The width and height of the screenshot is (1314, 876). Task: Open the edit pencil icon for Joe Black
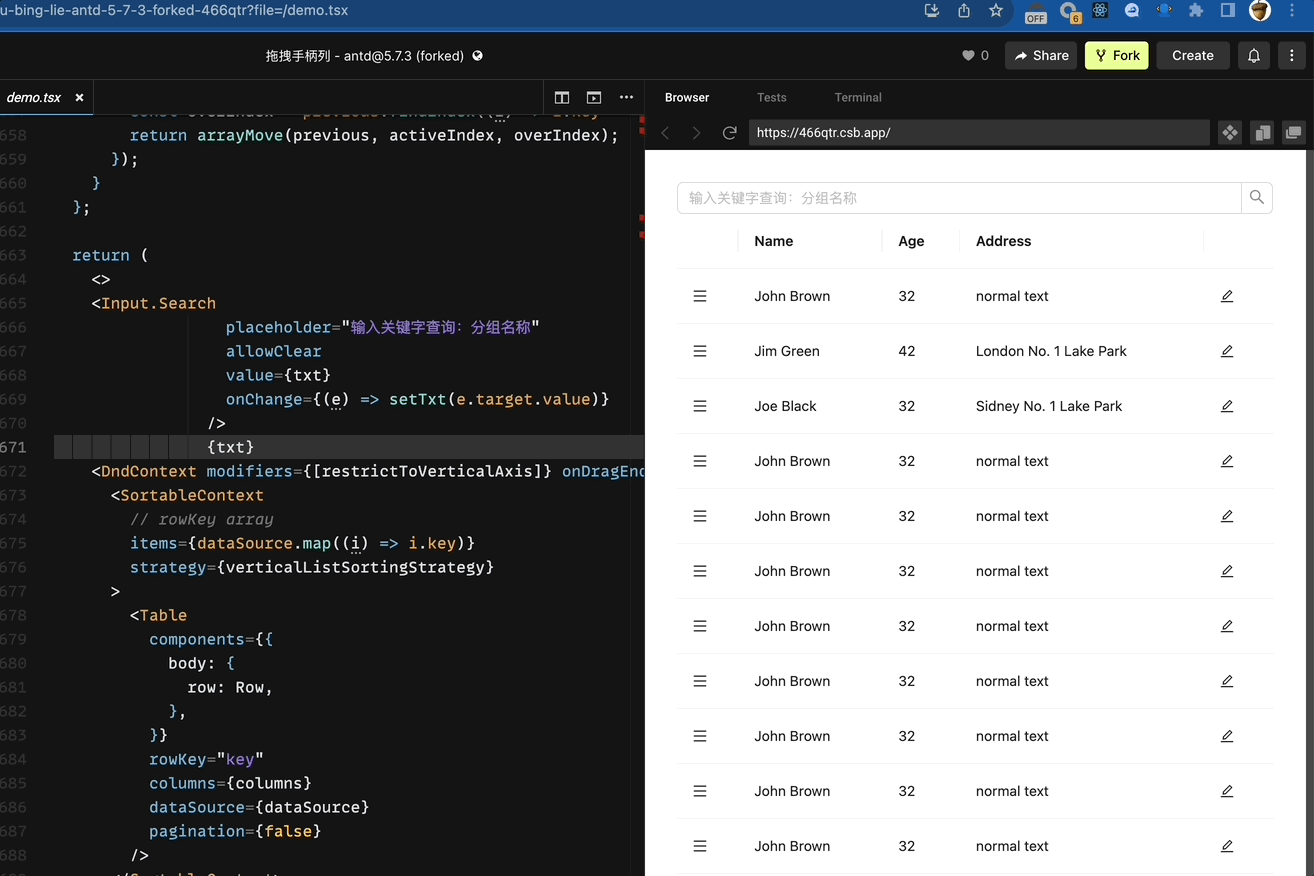(1227, 406)
